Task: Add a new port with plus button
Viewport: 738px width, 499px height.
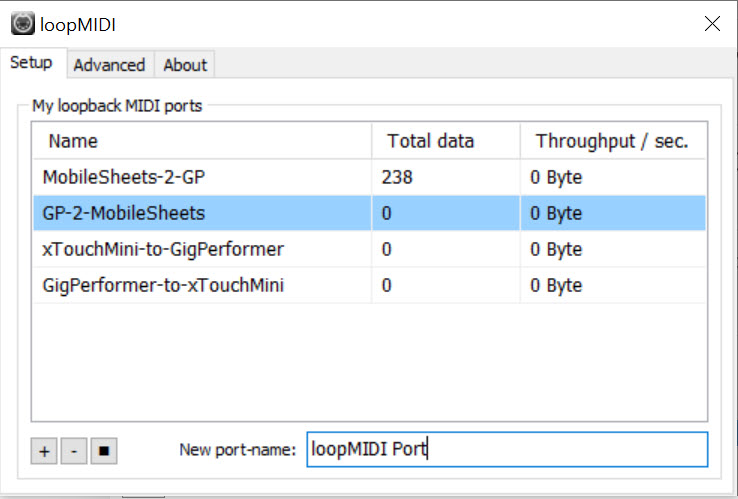Action: click(x=44, y=451)
